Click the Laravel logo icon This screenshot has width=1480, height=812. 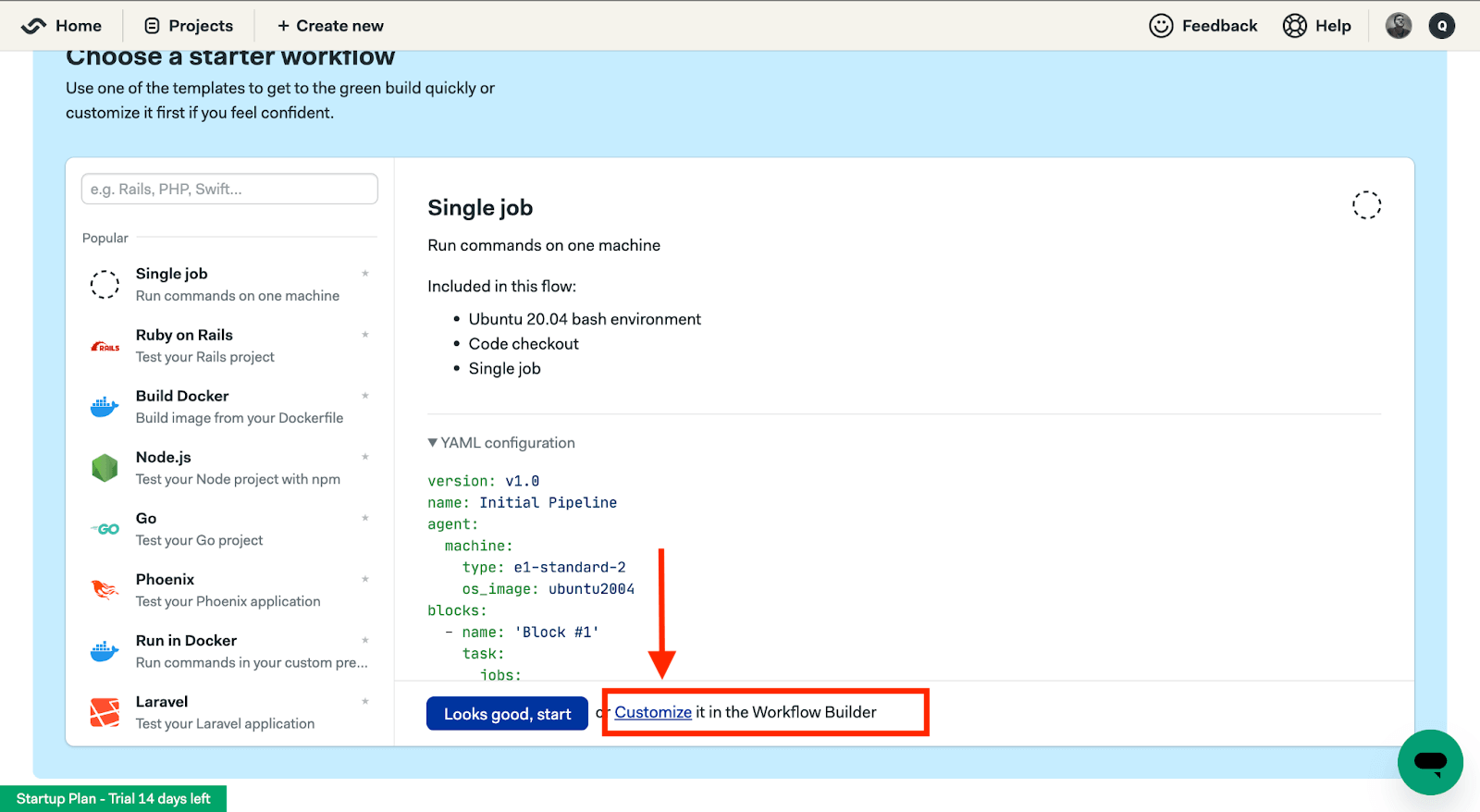point(105,712)
